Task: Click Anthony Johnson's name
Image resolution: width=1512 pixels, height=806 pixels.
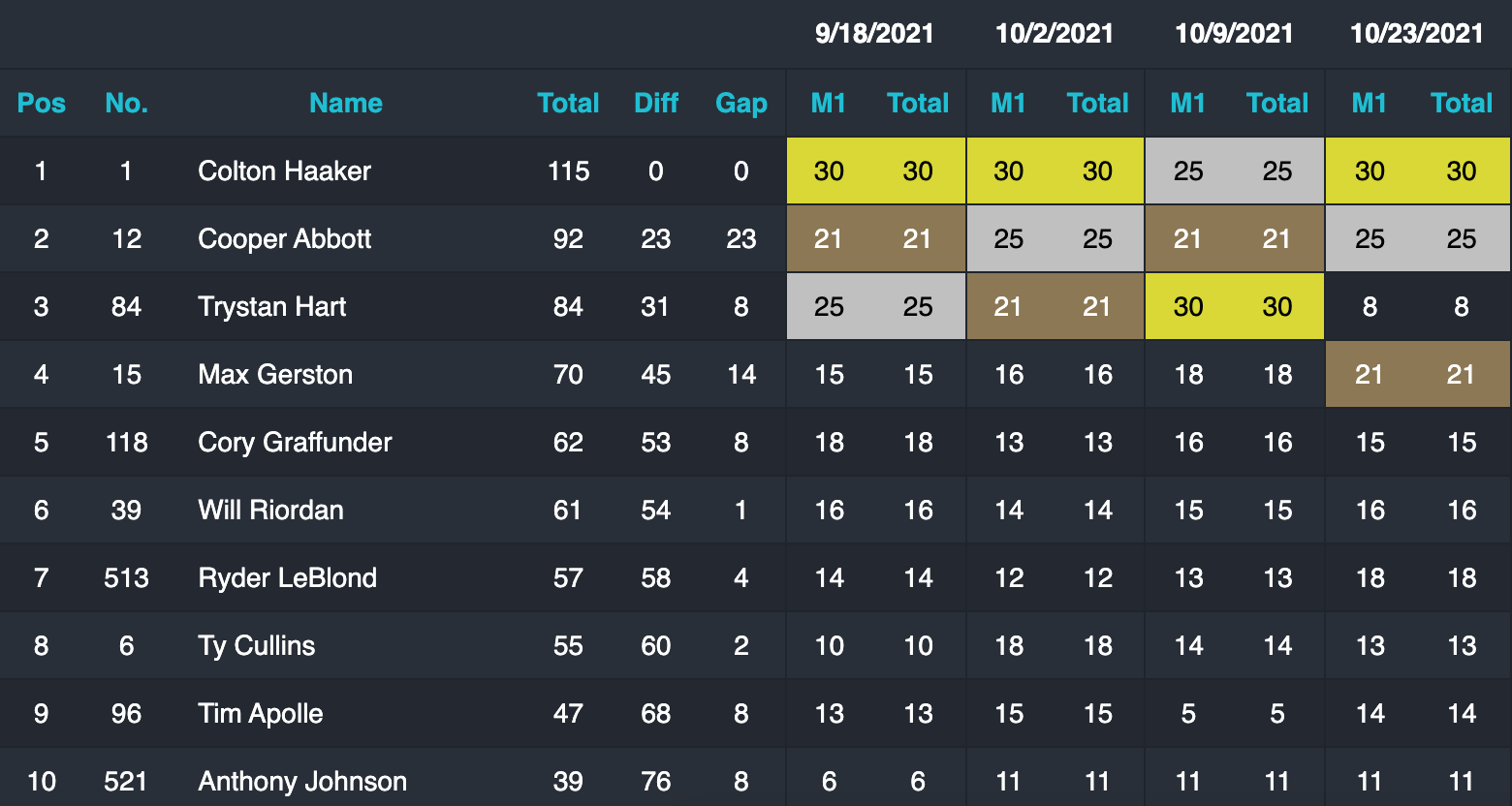Action: click(x=302, y=782)
